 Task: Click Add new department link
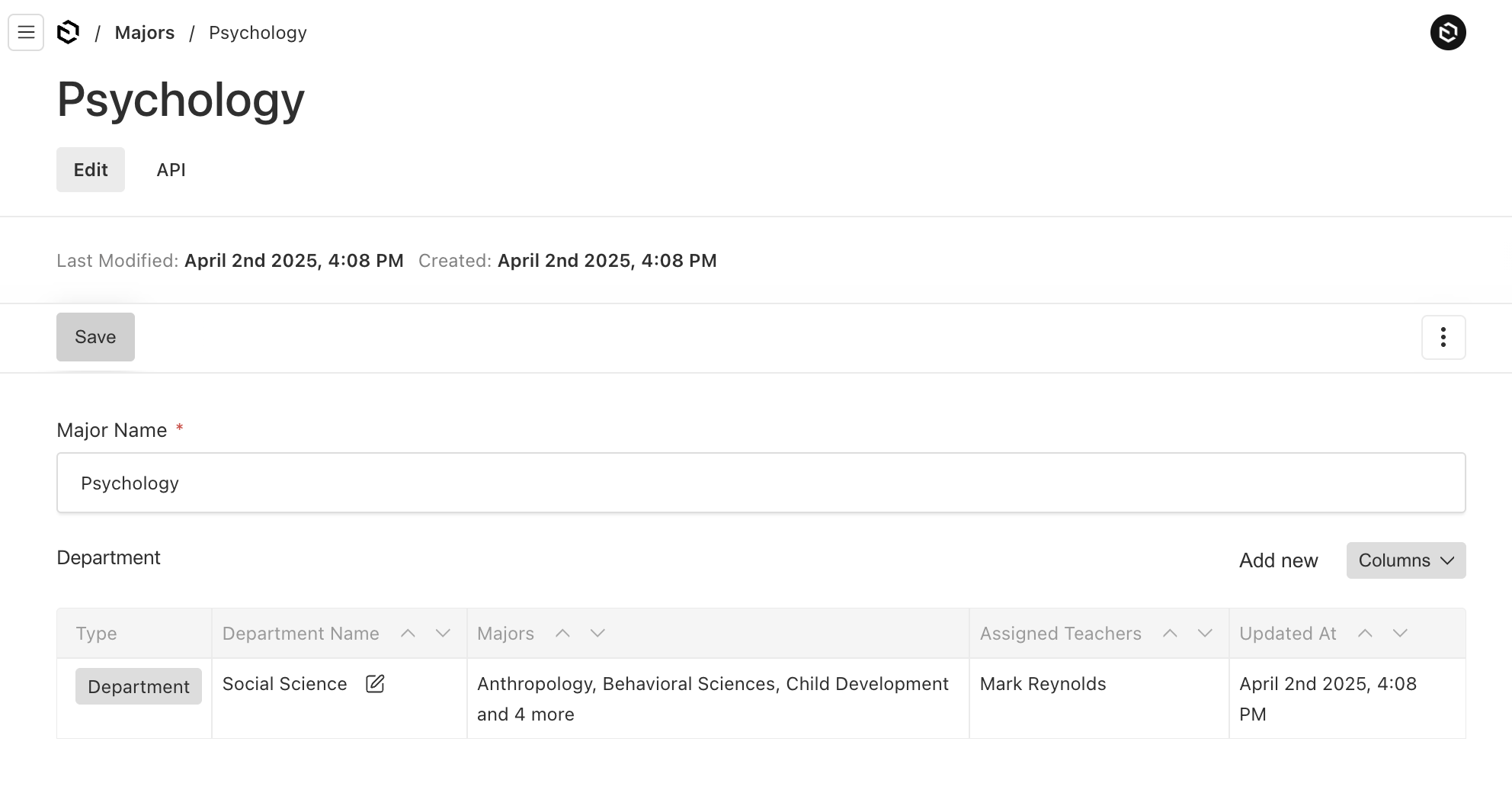[1278, 560]
